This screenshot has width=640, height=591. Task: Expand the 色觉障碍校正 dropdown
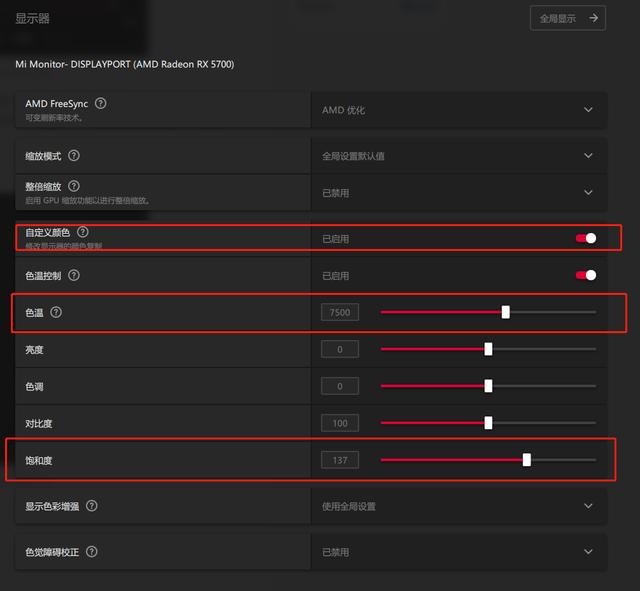[588, 551]
